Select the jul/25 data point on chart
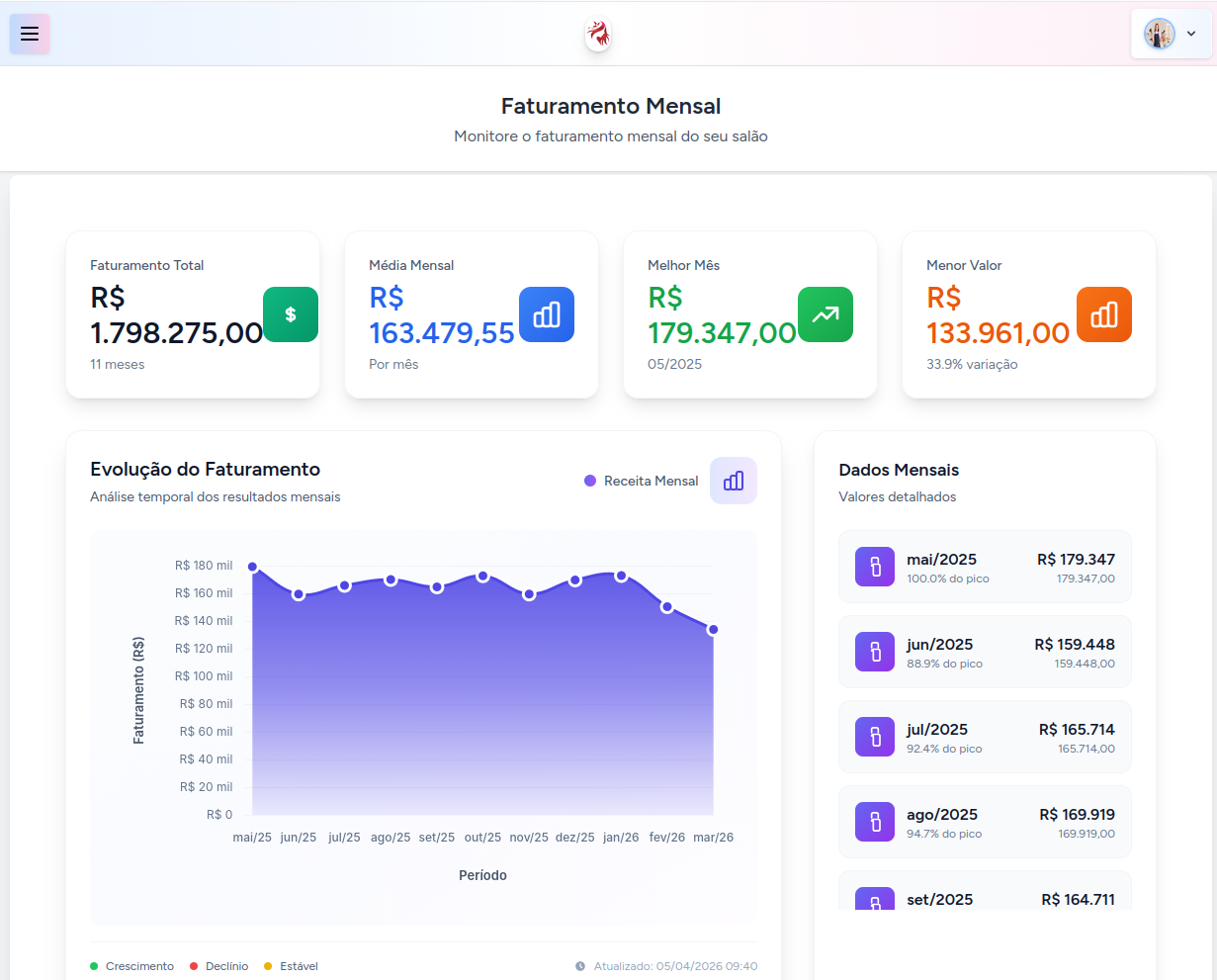The height and width of the screenshot is (980, 1217). pos(344,585)
